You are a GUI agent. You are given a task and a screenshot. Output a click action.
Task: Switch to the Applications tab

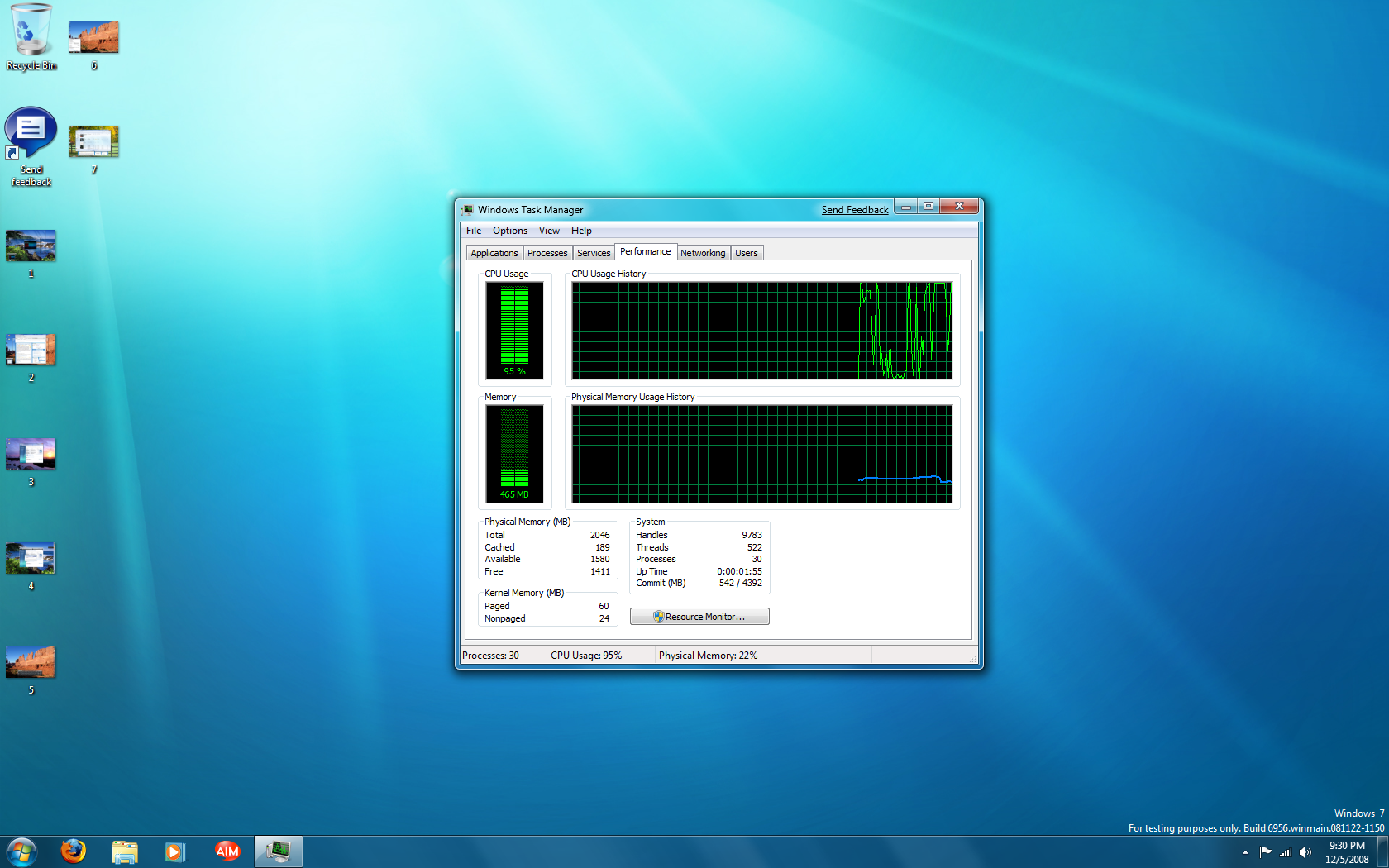[x=494, y=253]
